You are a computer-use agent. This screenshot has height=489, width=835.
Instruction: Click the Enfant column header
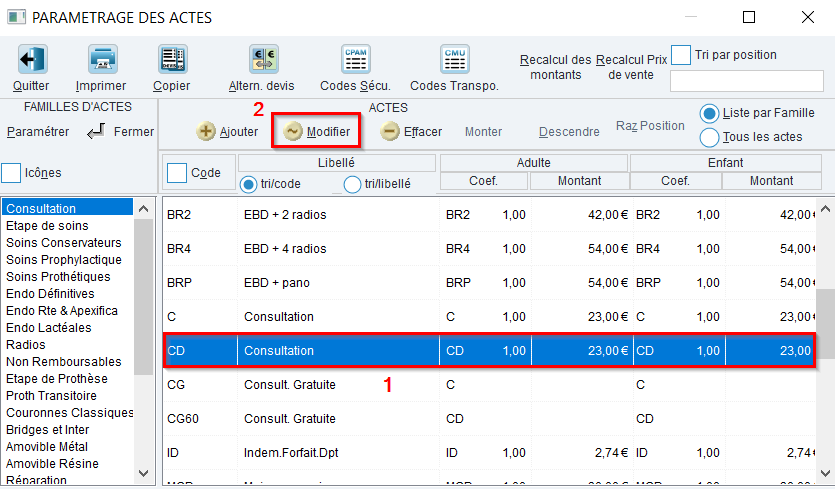725,162
